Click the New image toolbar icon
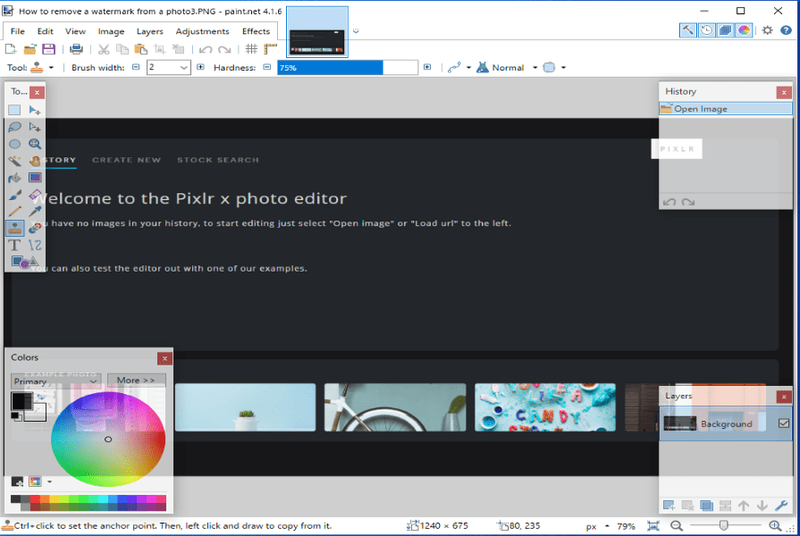 pos(11,49)
